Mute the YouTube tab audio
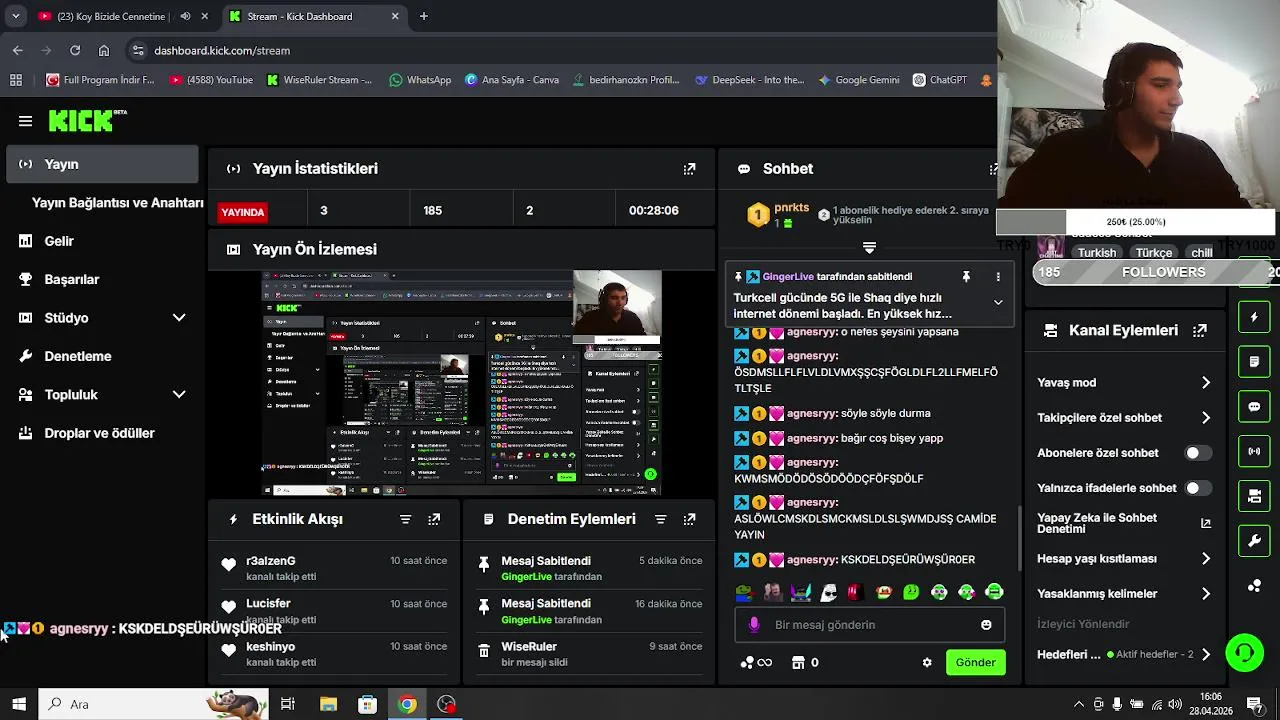 point(185,16)
